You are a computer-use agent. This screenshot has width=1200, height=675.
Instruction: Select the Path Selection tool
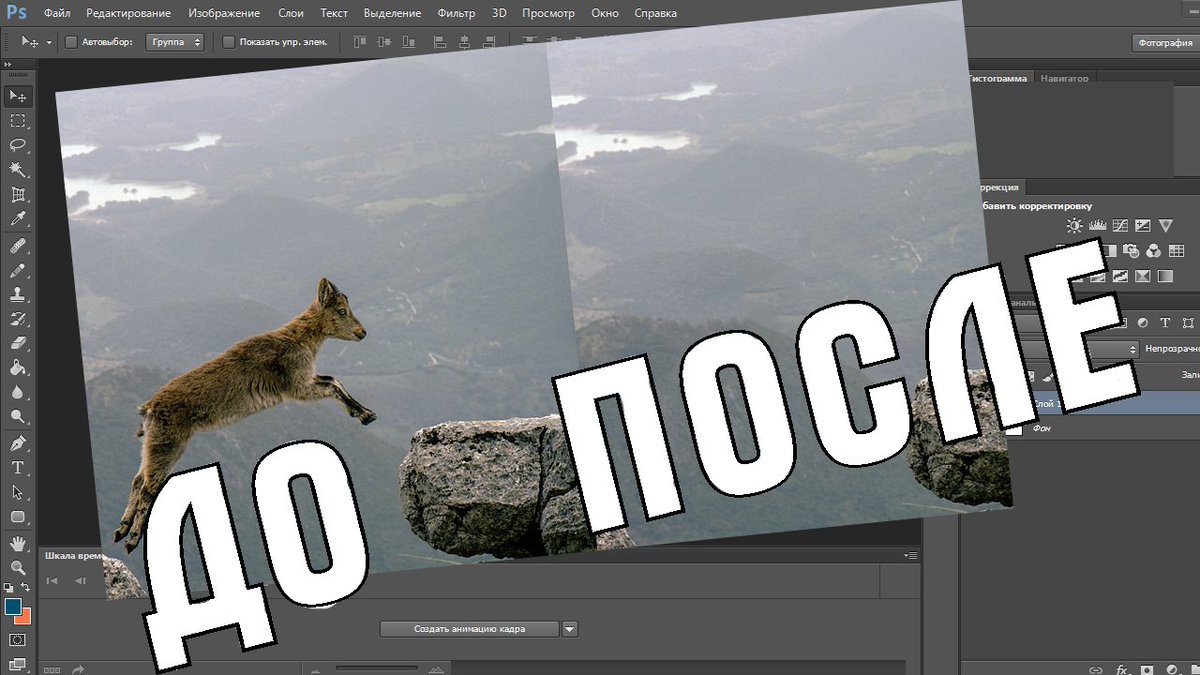coord(18,492)
